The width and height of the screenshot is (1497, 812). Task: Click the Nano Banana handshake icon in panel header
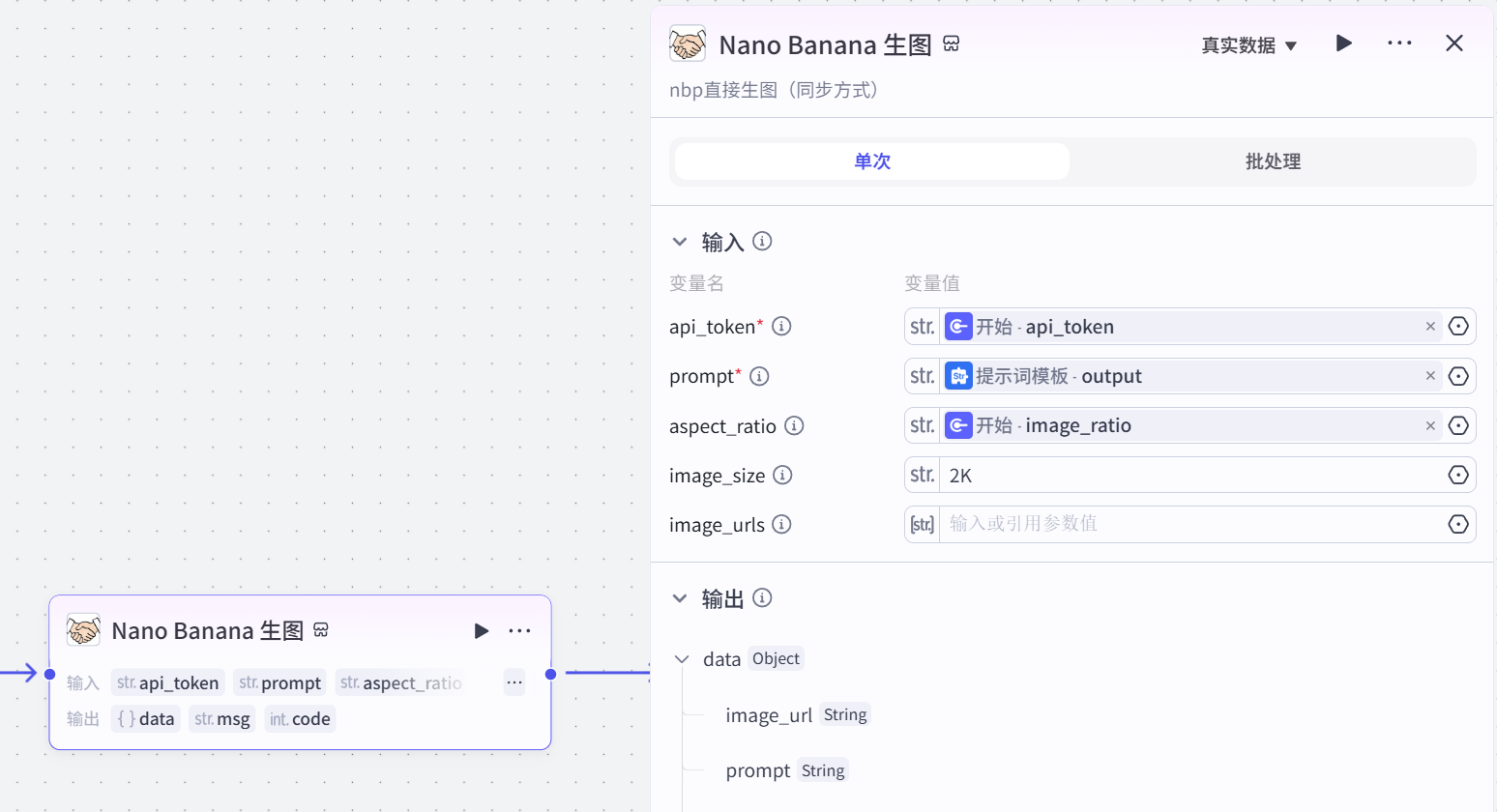(x=688, y=44)
